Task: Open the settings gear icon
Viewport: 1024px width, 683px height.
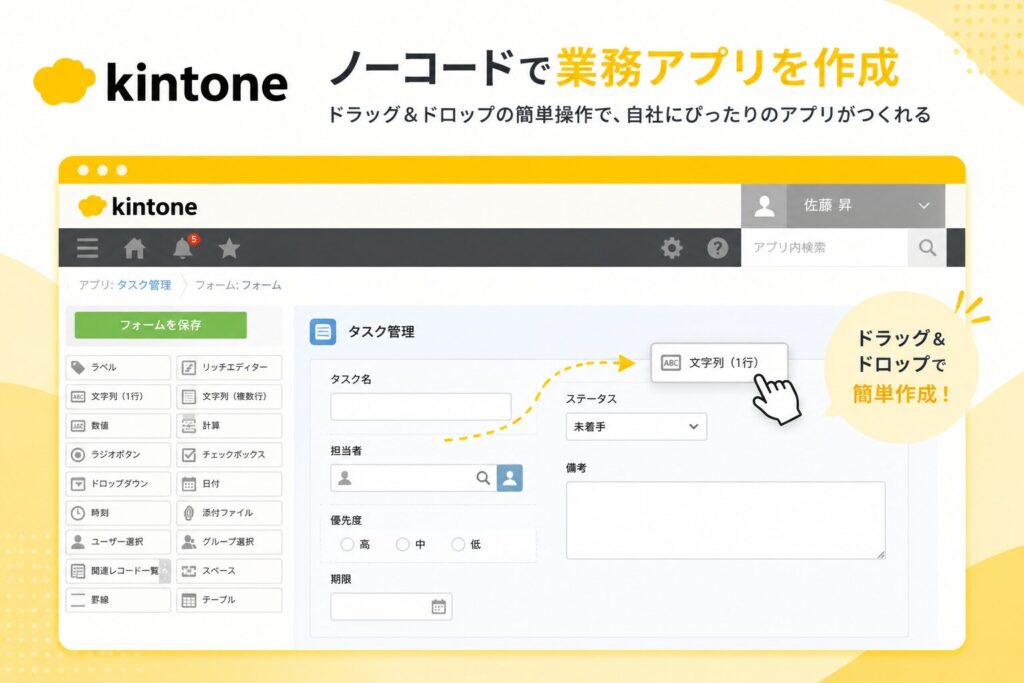Action: click(x=671, y=248)
